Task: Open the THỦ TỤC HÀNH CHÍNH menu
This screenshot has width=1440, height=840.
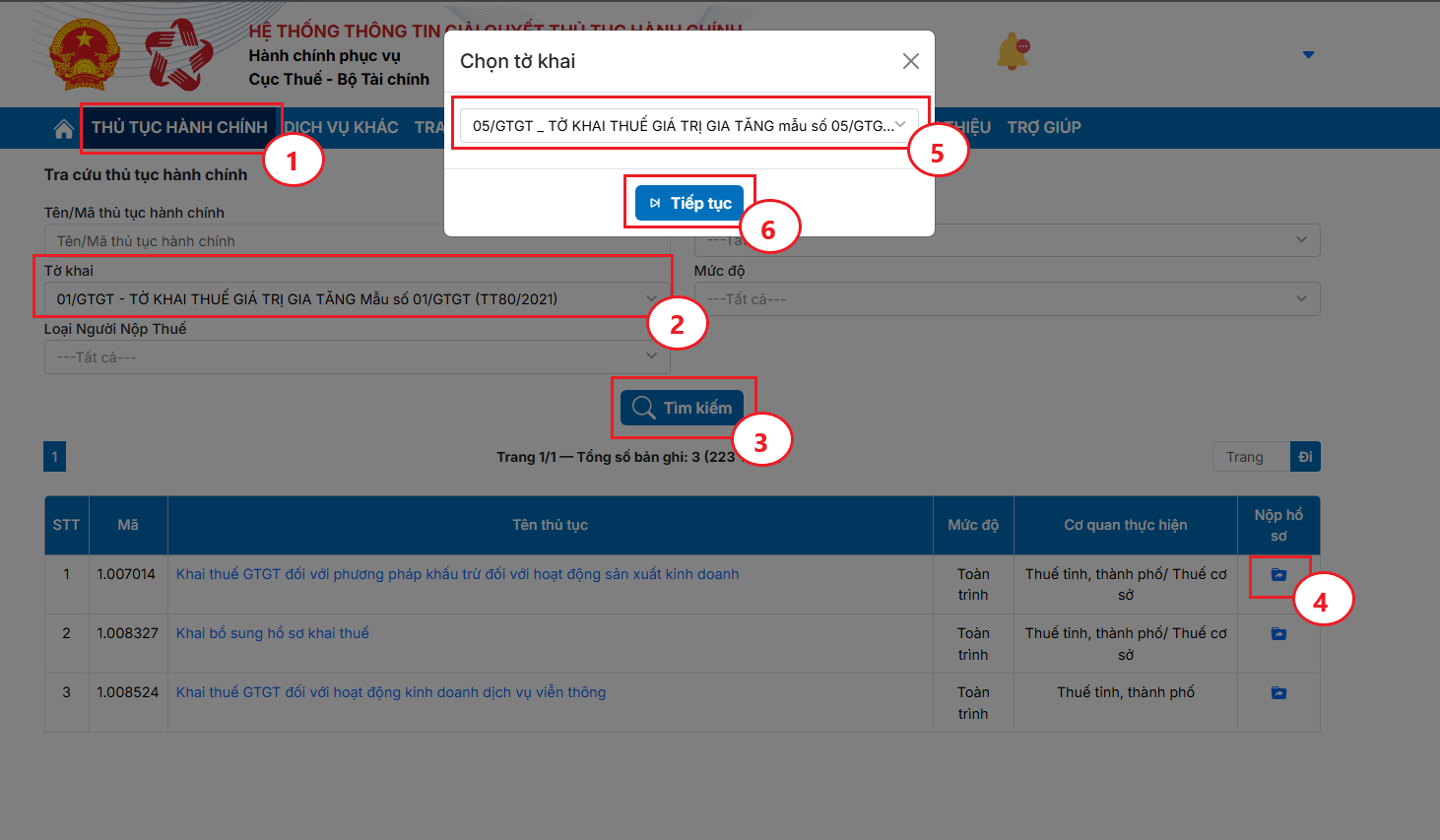Action: (179, 128)
